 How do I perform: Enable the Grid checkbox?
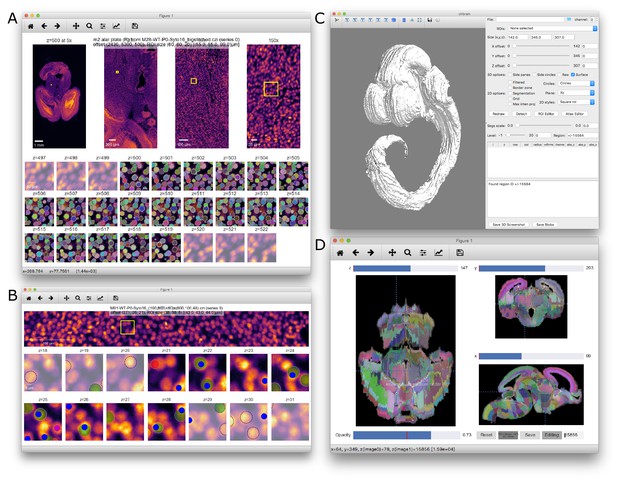[510, 99]
